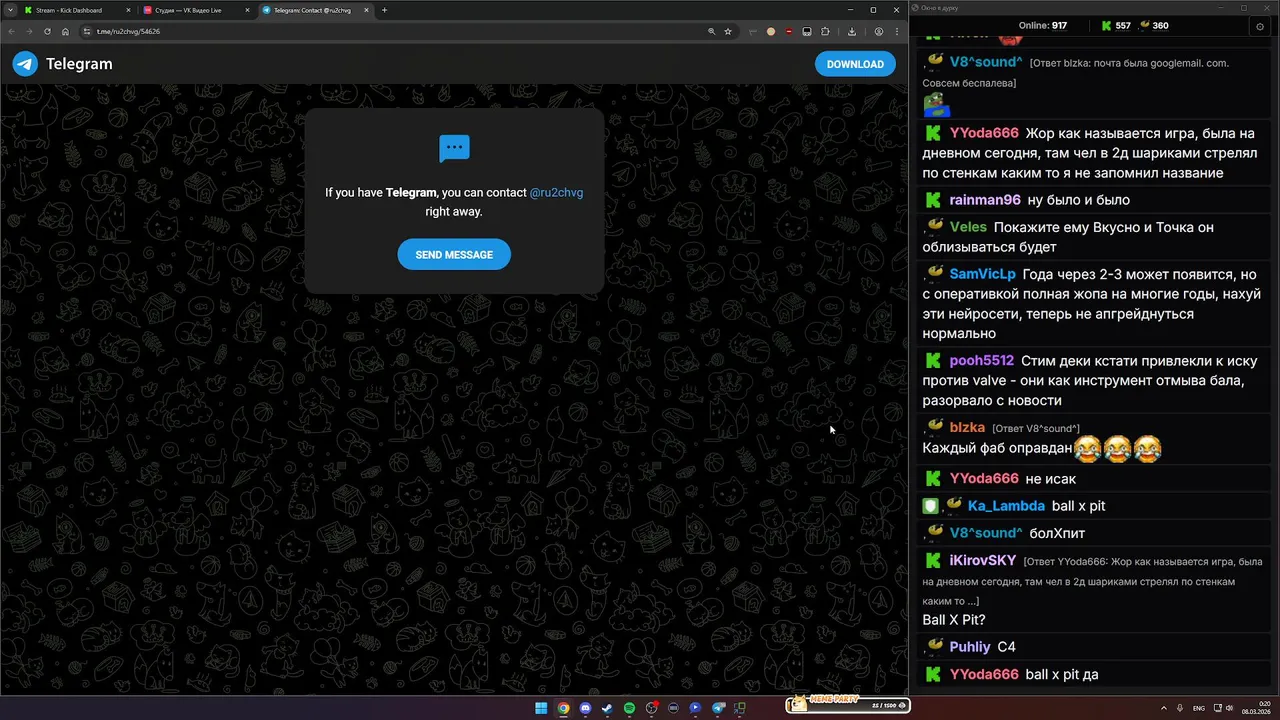
Task: Show hidden system tray icons
Action: [1163, 708]
